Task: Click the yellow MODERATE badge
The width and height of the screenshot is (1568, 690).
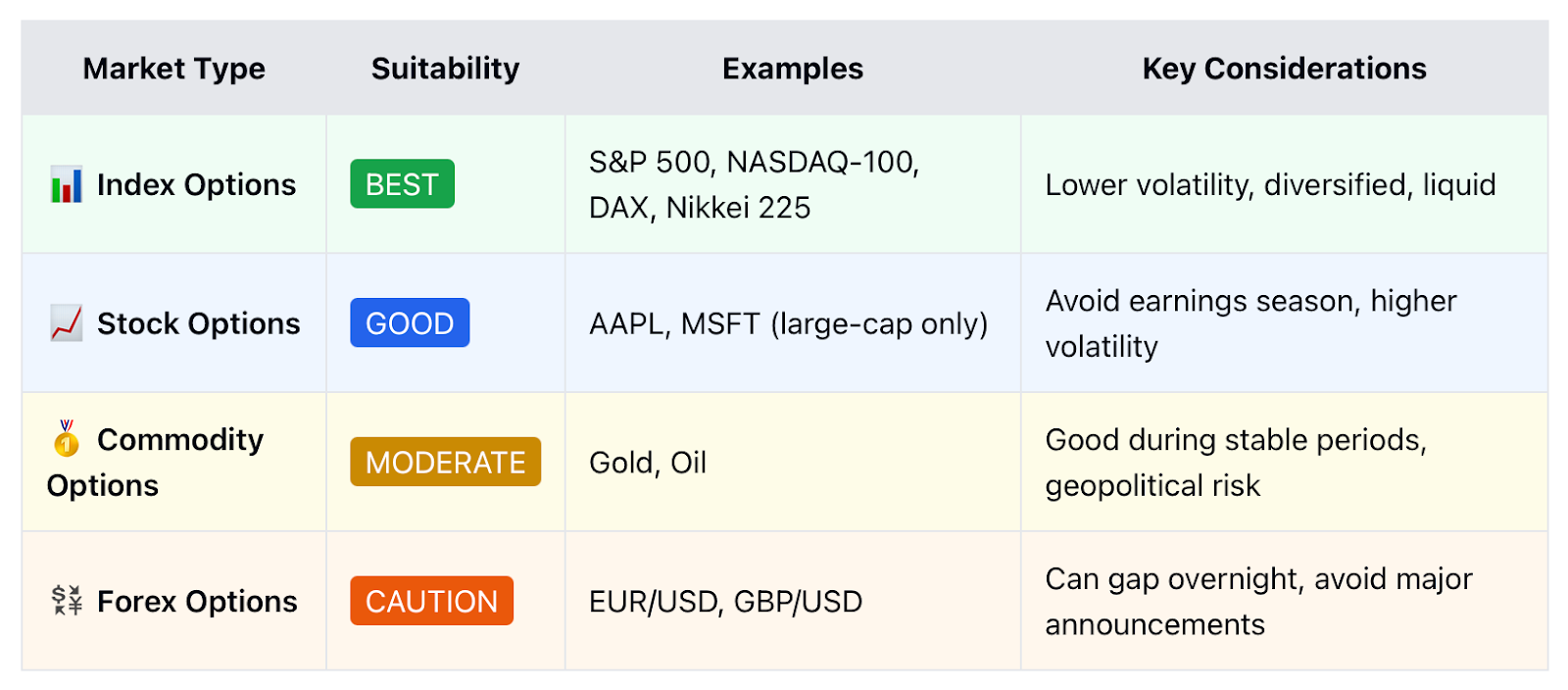Action: click(x=445, y=462)
